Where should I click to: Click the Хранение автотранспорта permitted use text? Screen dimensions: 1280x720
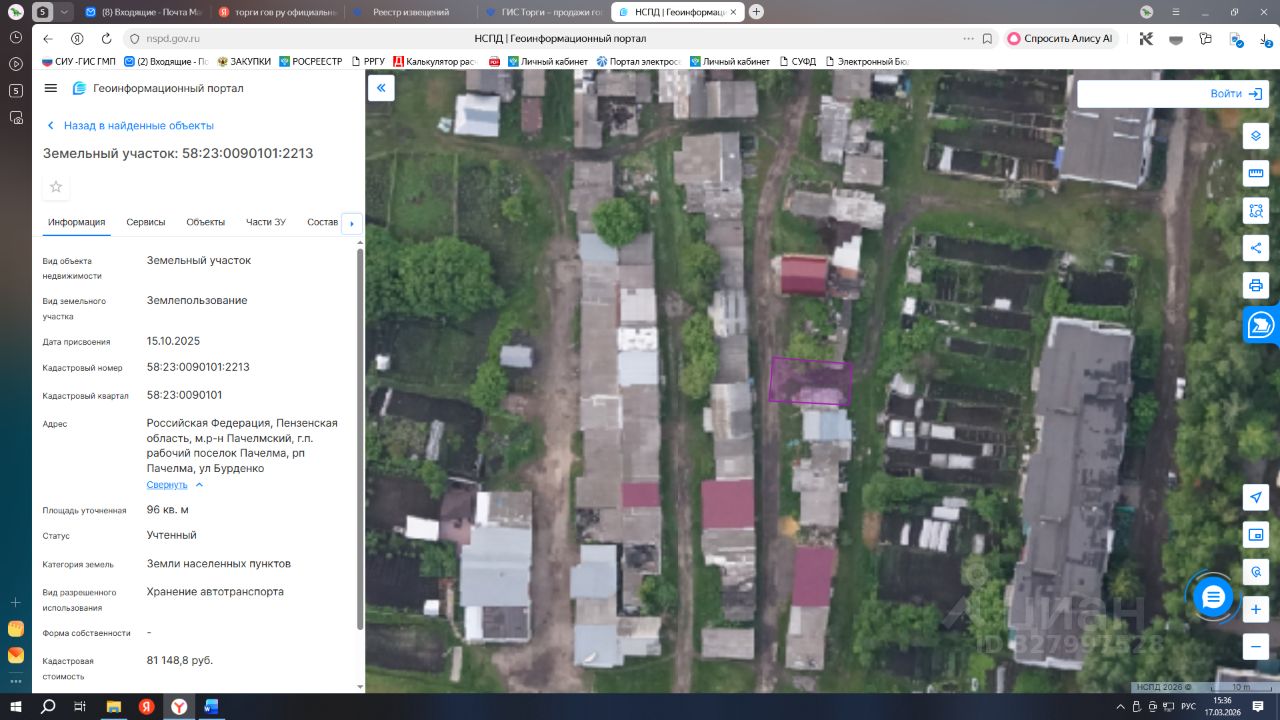click(215, 592)
